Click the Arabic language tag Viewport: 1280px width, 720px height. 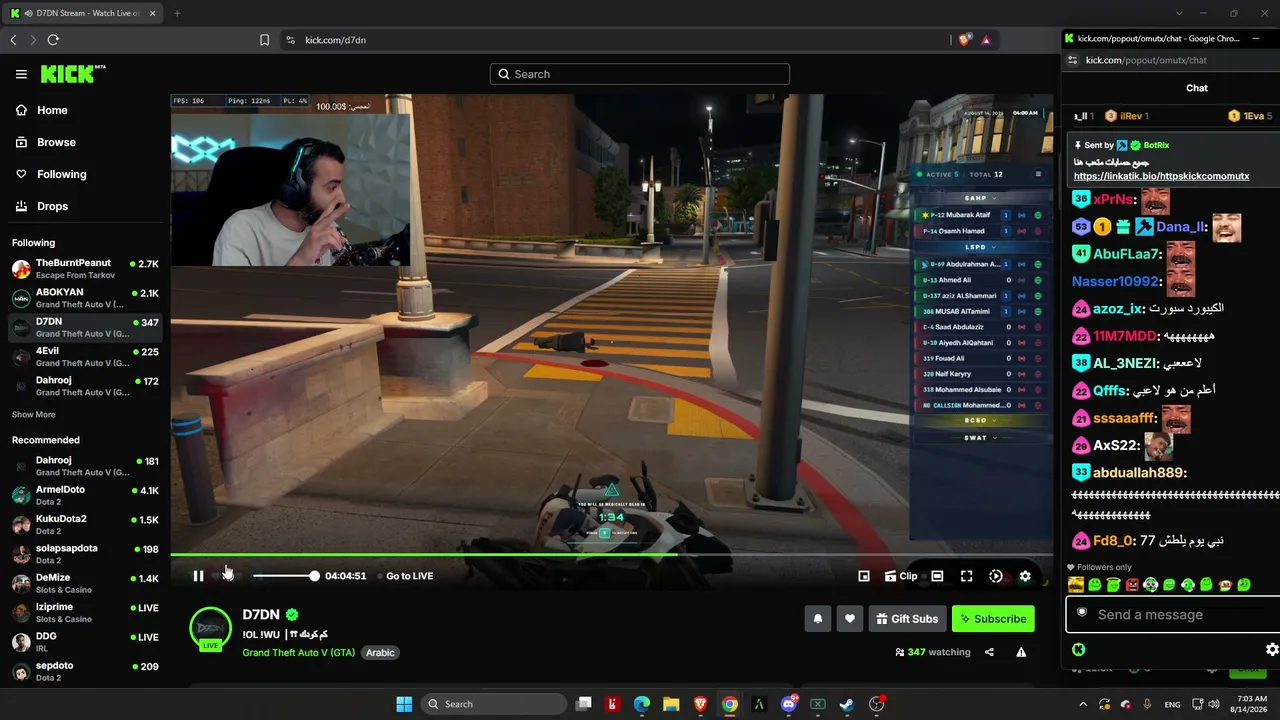pyautogui.click(x=380, y=653)
